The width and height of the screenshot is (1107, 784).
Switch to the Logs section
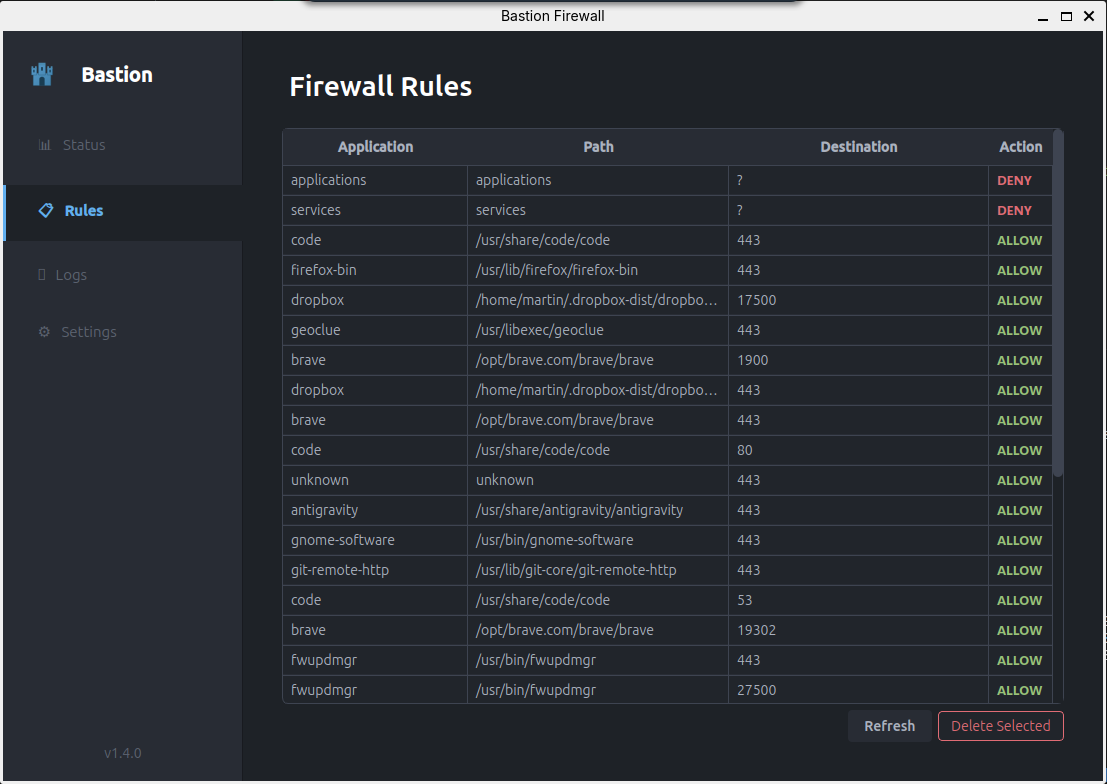[71, 275]
